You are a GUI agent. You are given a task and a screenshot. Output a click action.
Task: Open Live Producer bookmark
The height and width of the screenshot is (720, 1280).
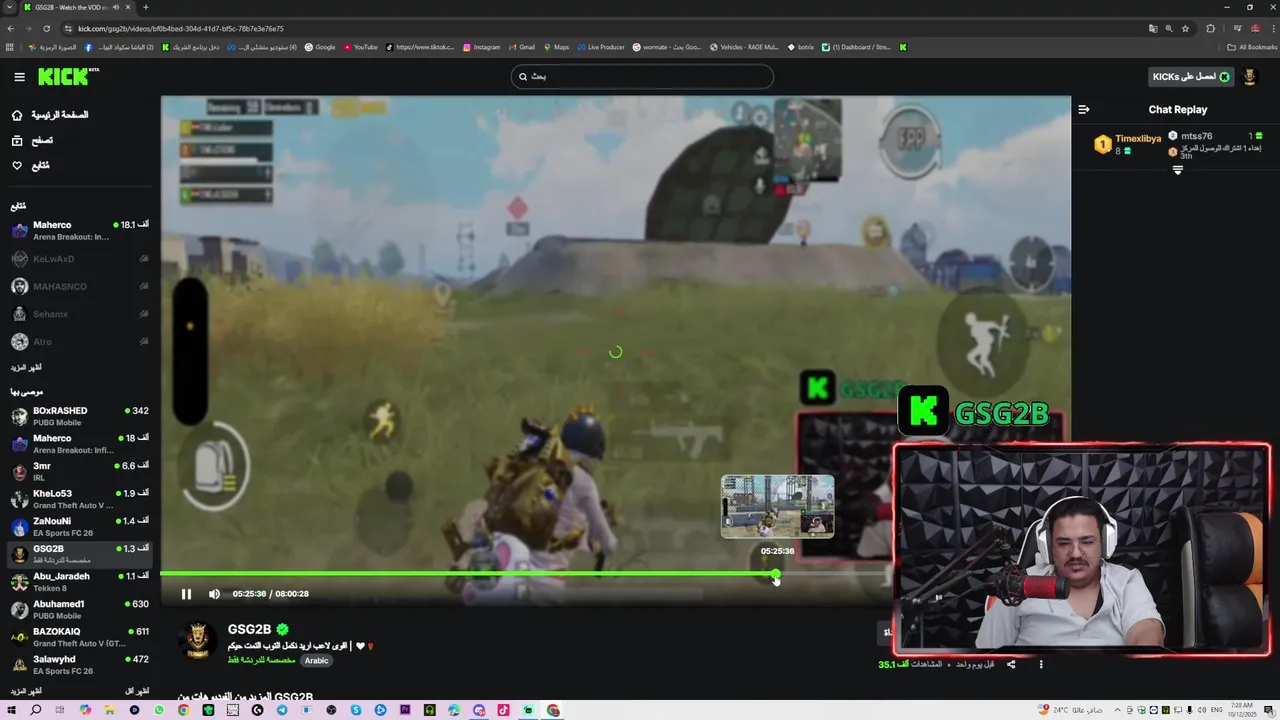pyautogui.click(x=600, y=47)
